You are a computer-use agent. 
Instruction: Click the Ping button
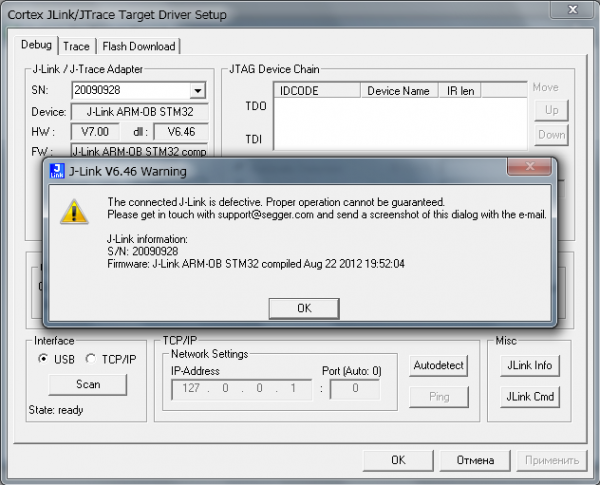pyautogui.click(x=439, y=397)
